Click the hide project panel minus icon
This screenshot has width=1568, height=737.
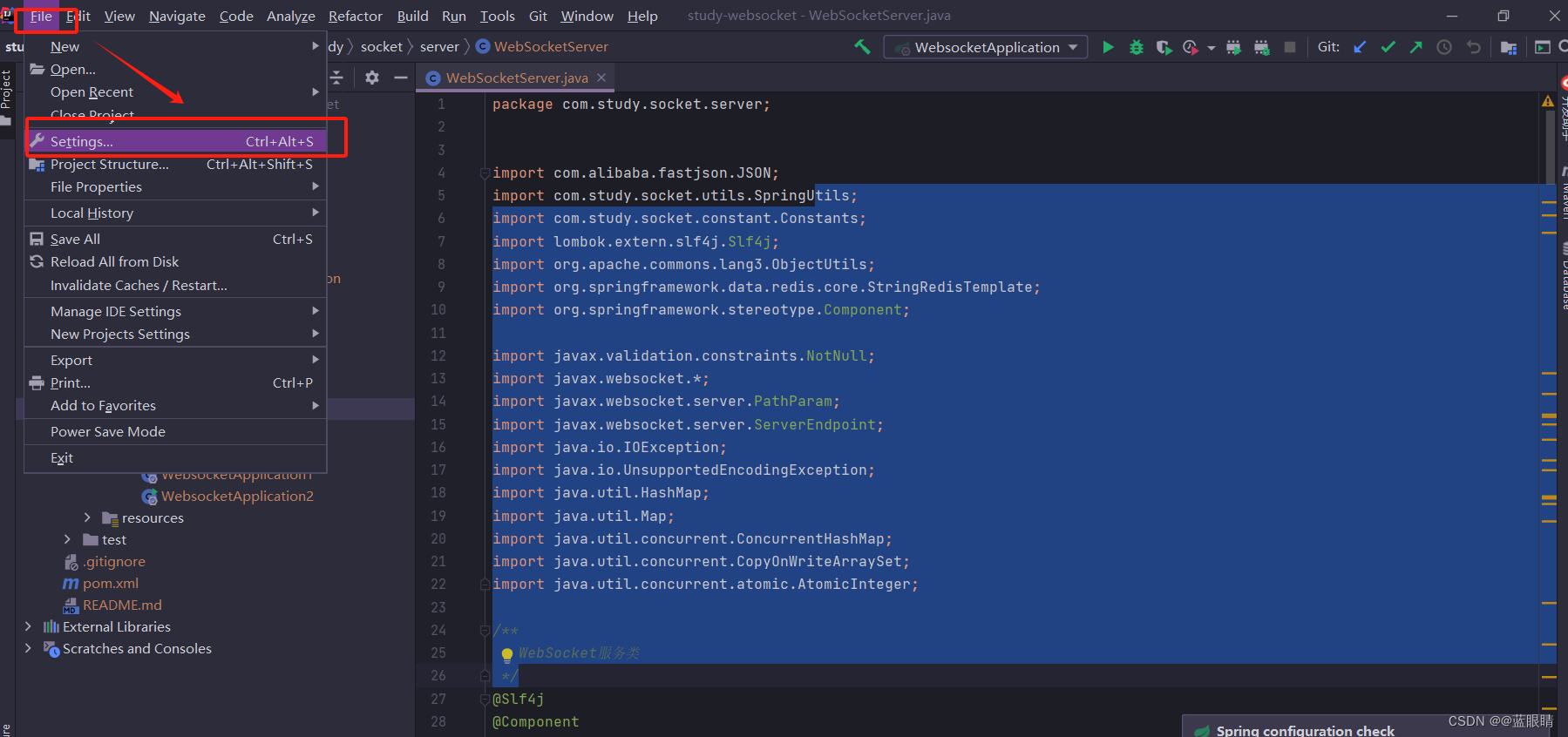tap(401, 78)
